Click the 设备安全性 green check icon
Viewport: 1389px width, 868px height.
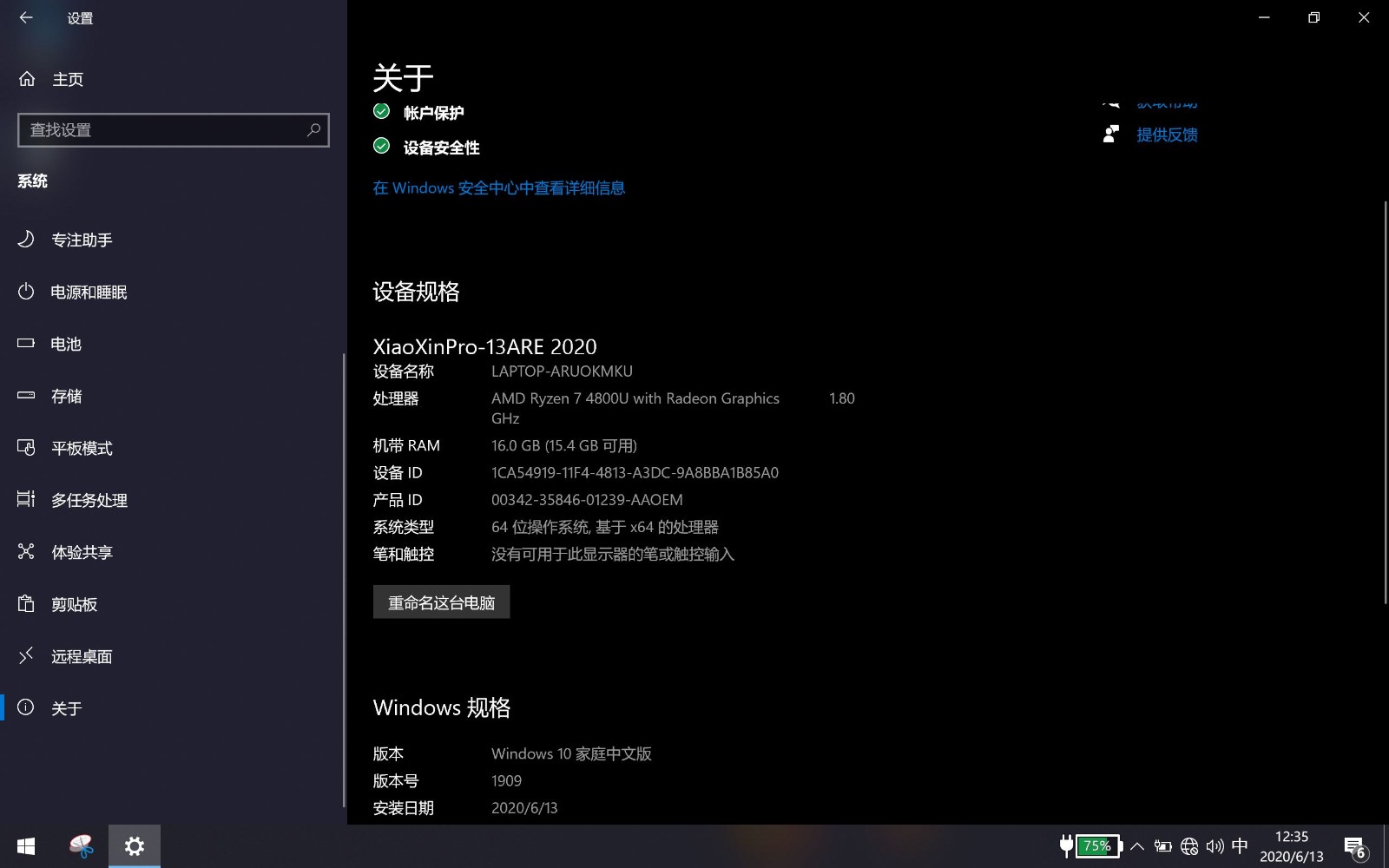pyautogui.click(x=381, y=146)
